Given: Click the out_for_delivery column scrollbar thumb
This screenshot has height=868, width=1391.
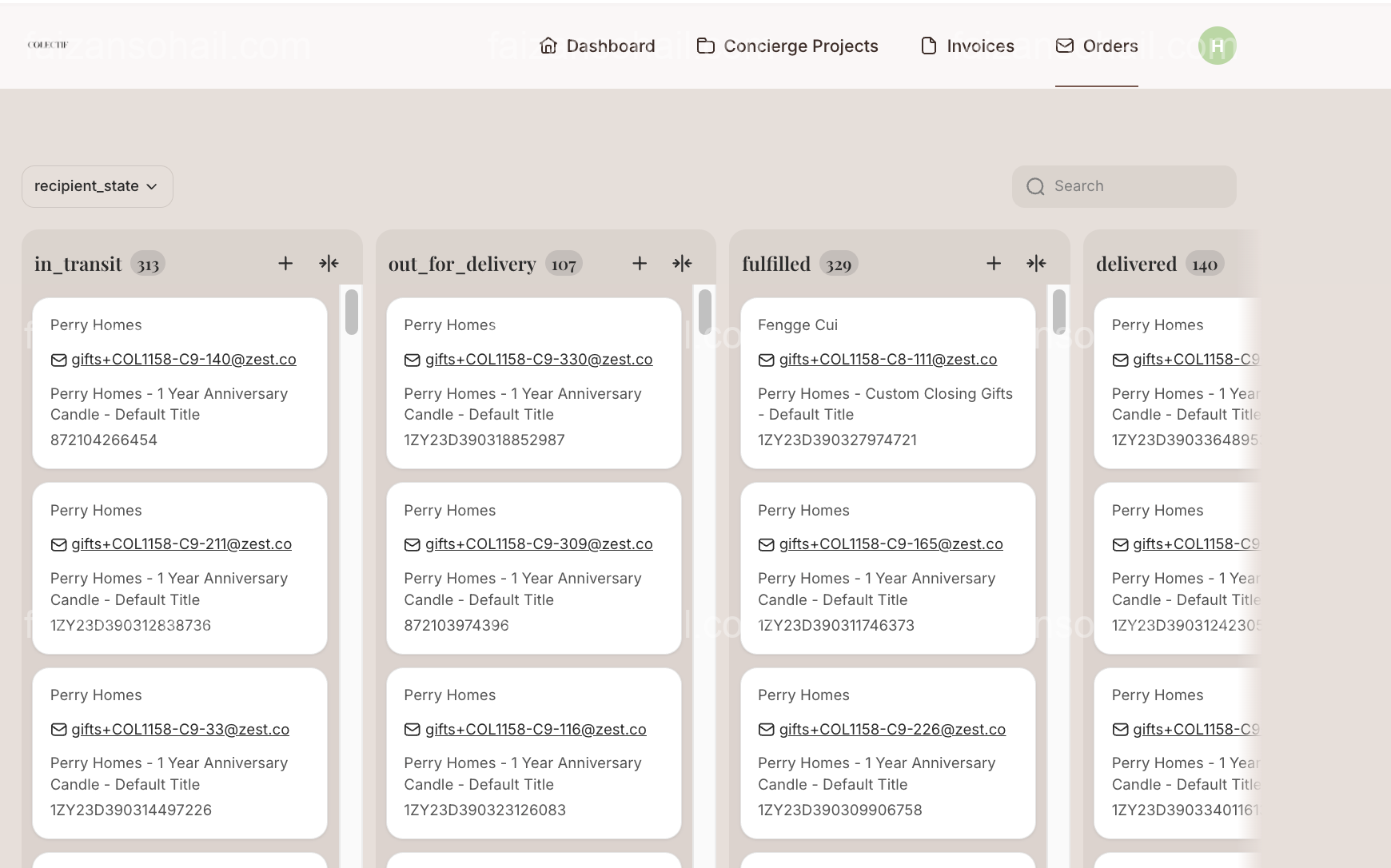Looking at the screenshot, I should pyautogui.click(x=705, y=312).
